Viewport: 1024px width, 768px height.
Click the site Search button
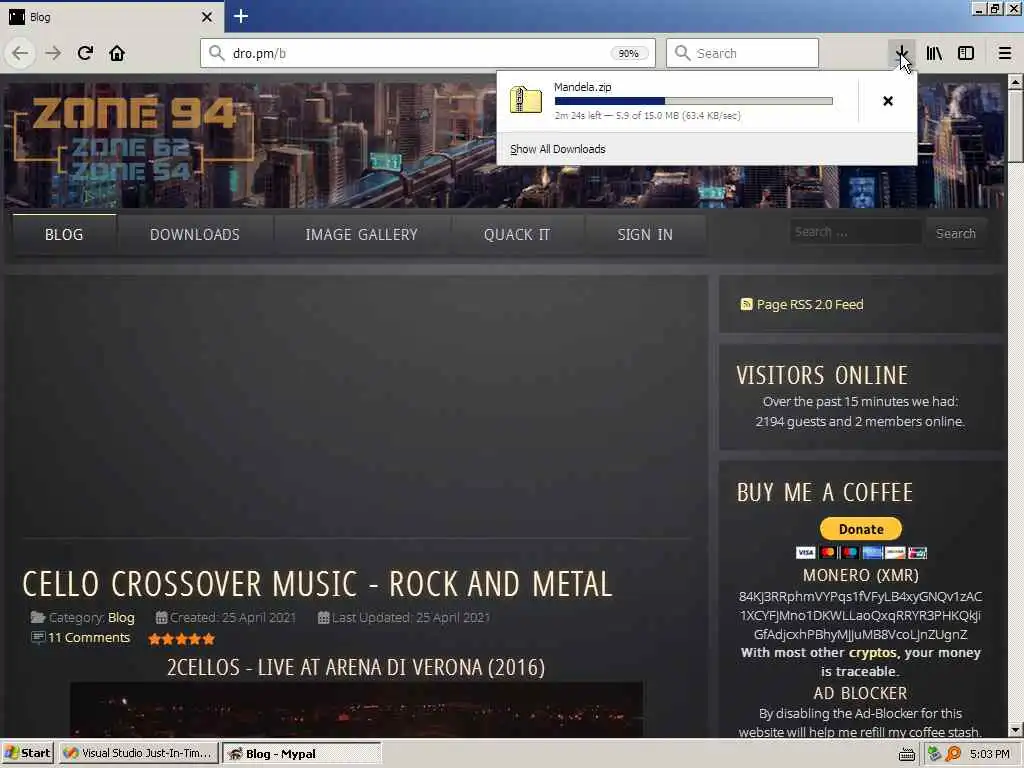coord(955,233)
